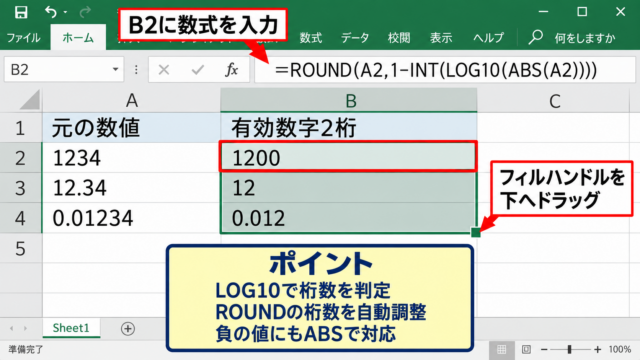
Task: Select cell with 有効数字2桁
Action: pyautogui.click(x=349, y=128)
